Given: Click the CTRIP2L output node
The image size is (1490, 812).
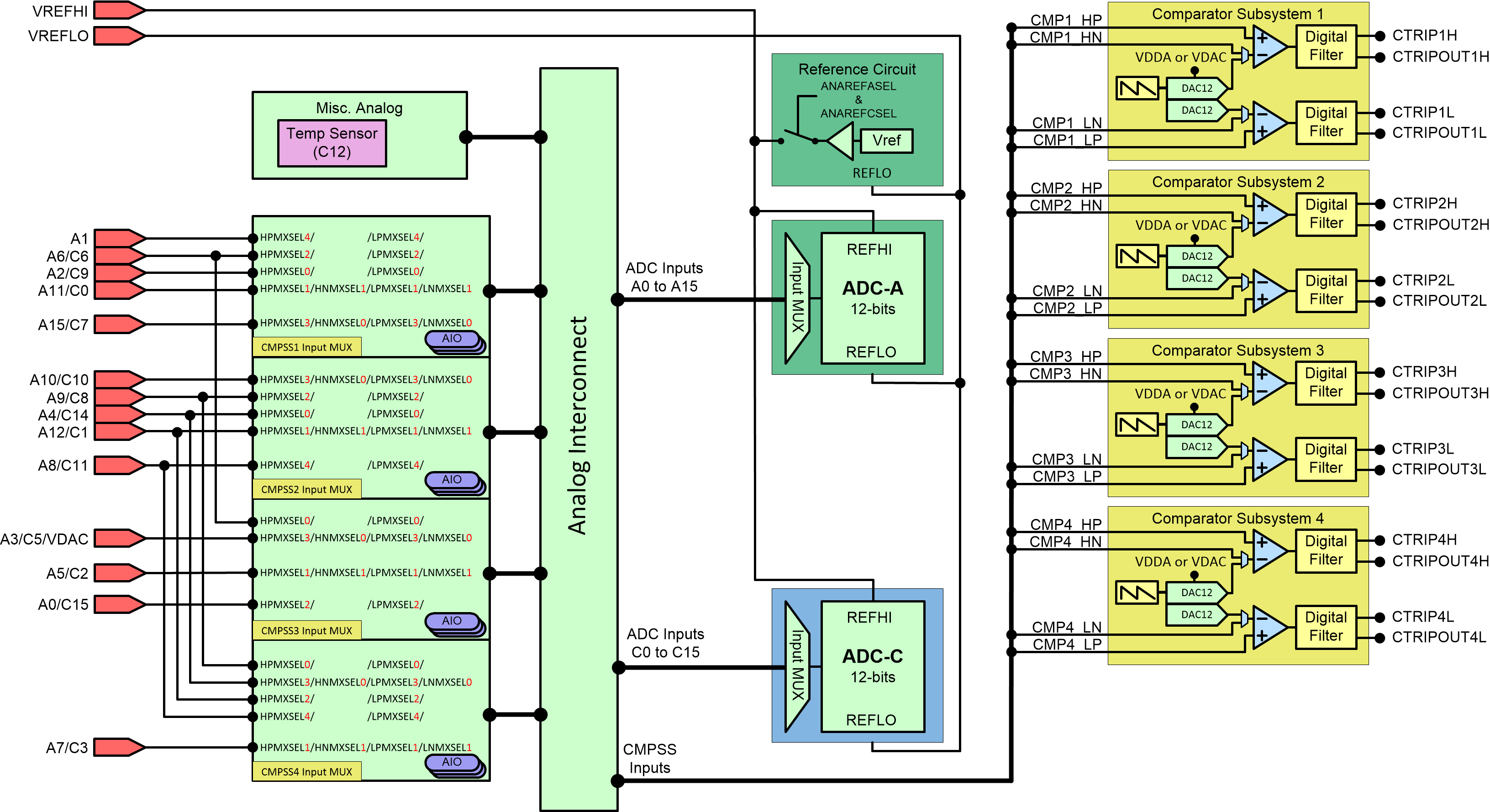Looking at the screenshot, I should click(x=1380, y=281).
